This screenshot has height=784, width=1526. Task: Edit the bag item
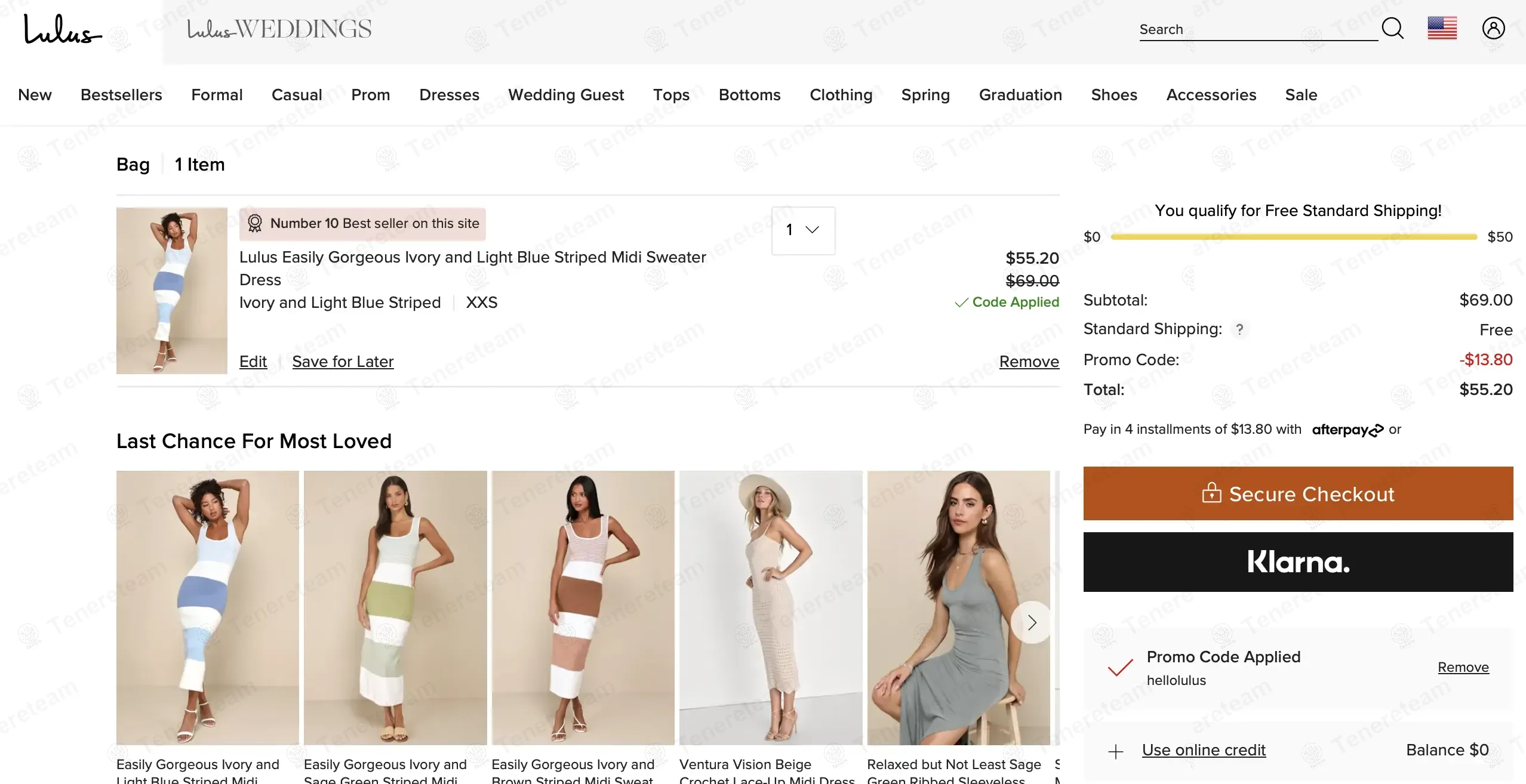(253, 362)
